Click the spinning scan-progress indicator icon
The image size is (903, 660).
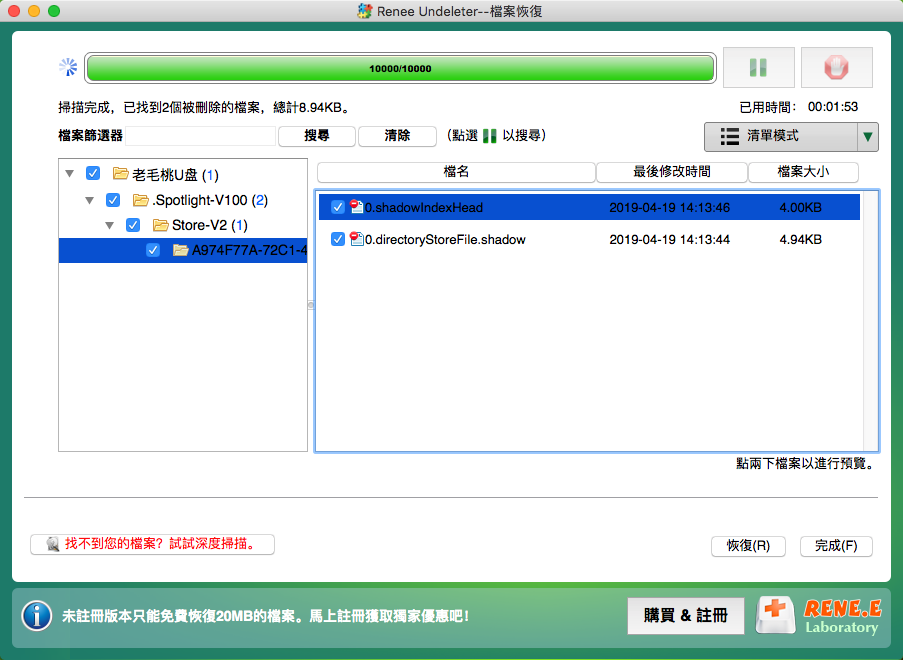coord(68,67)
